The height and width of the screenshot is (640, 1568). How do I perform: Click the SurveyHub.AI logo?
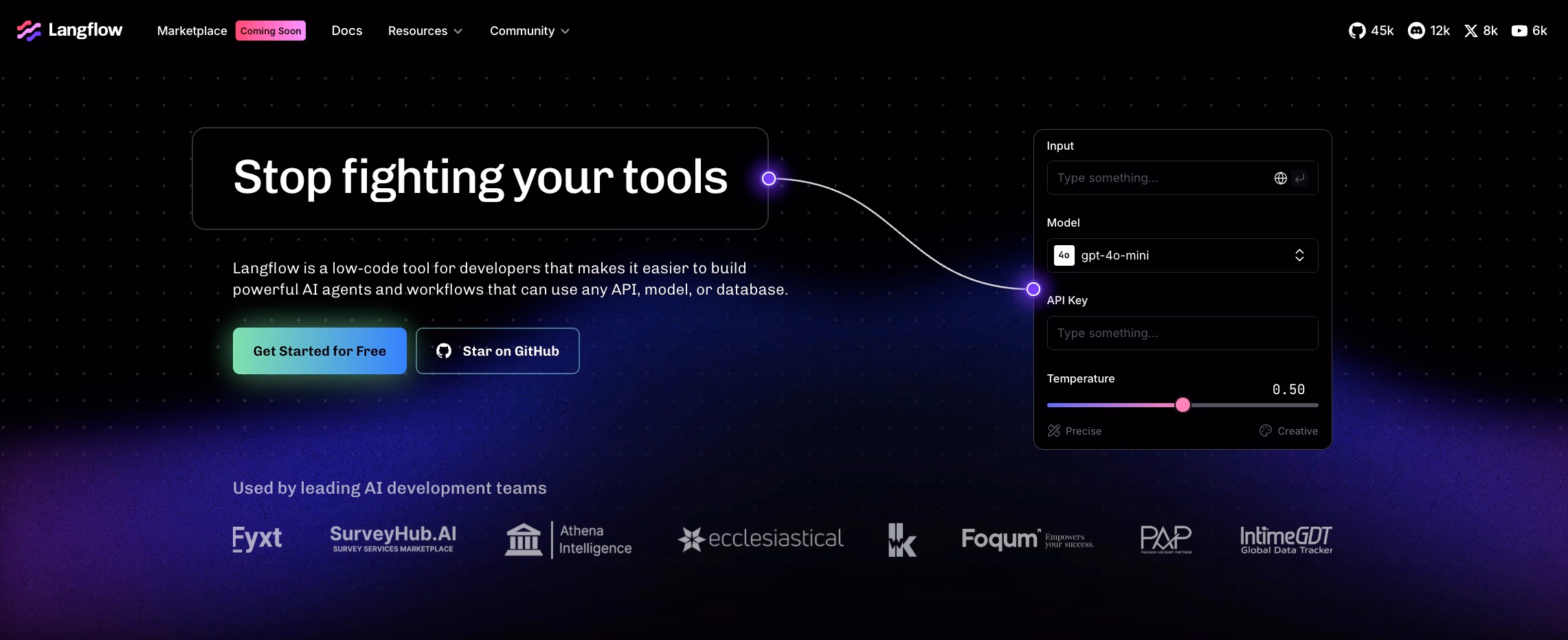click(393, 539)
